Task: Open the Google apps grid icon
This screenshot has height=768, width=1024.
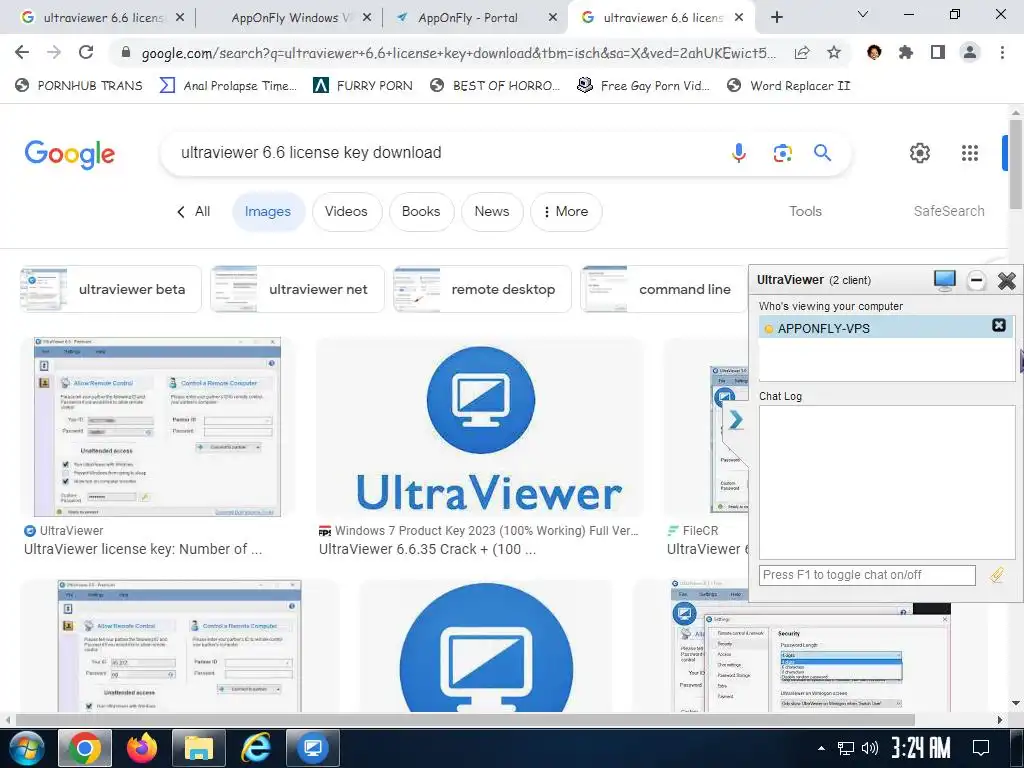Action: pos(970,153)
